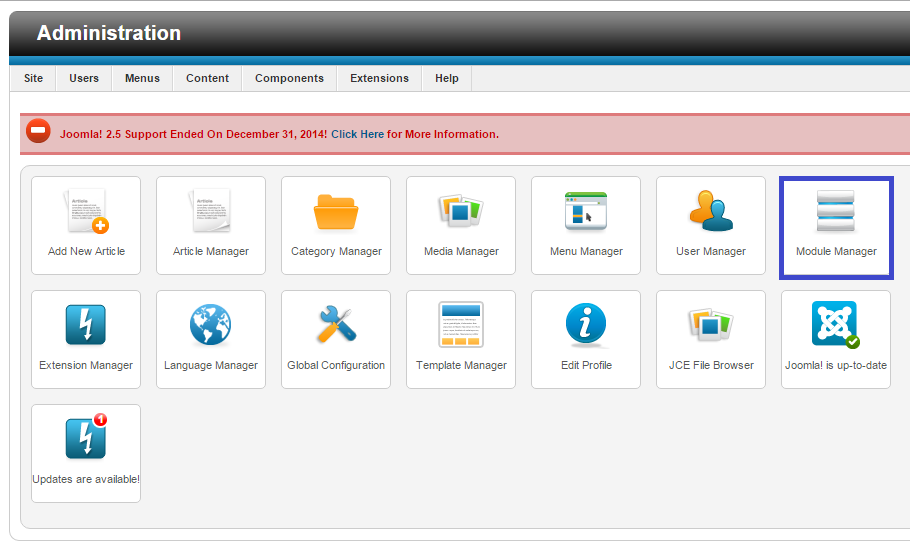Click the Language Manager label text
The height and width of the screenshot is (555, 910).
click(x=211, y=365)
